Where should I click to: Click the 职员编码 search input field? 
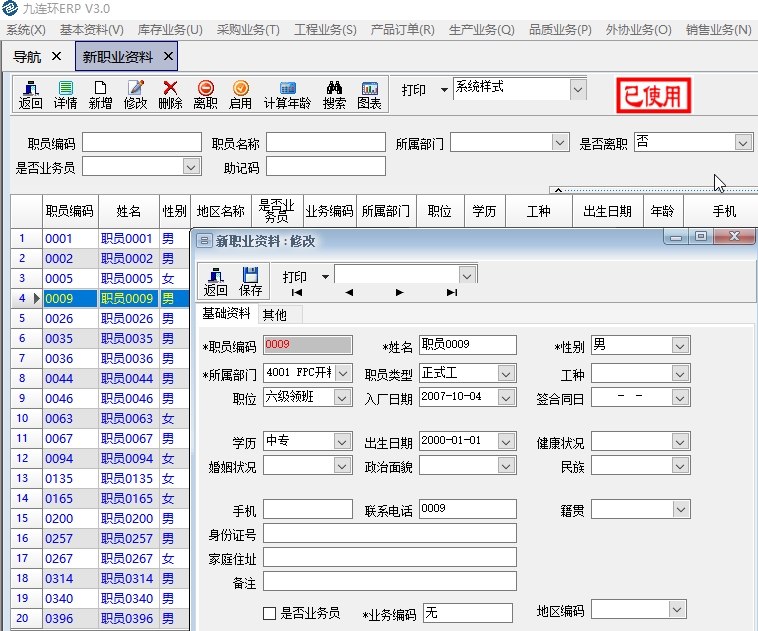(x=142, y=143)
